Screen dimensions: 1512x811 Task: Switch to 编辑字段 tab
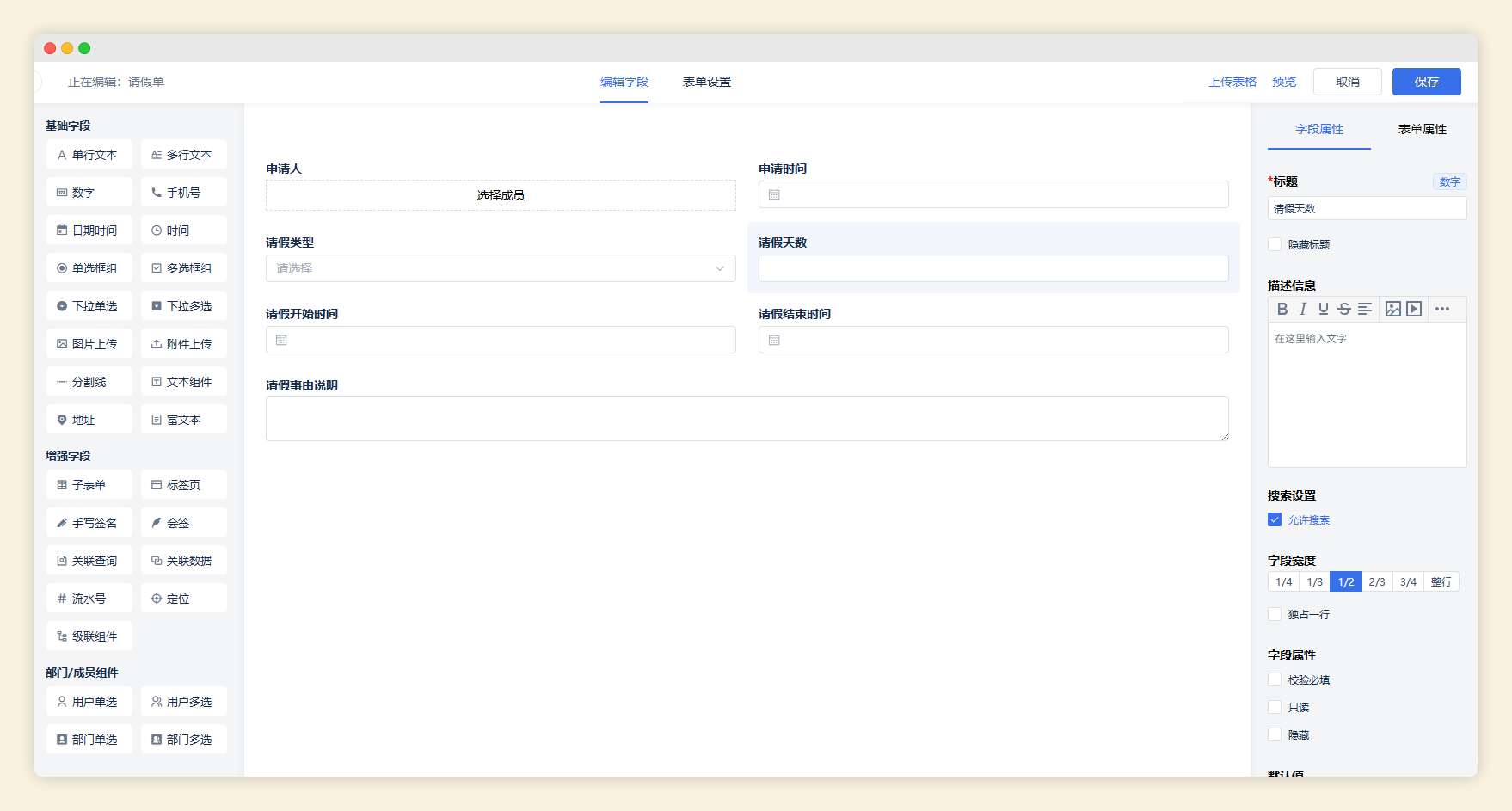(624, 82)
